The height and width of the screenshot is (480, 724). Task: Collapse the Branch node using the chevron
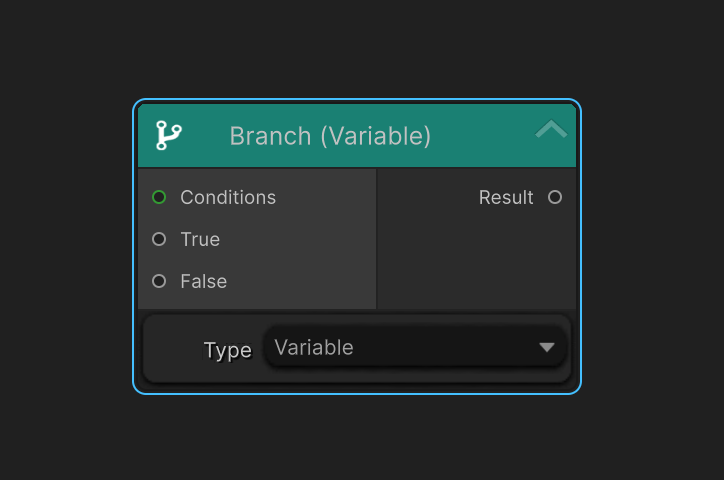point(551,130)
